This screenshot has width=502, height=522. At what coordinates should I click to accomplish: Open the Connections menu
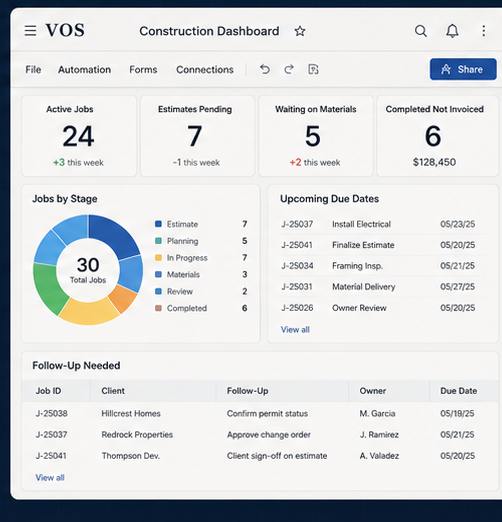205,70
